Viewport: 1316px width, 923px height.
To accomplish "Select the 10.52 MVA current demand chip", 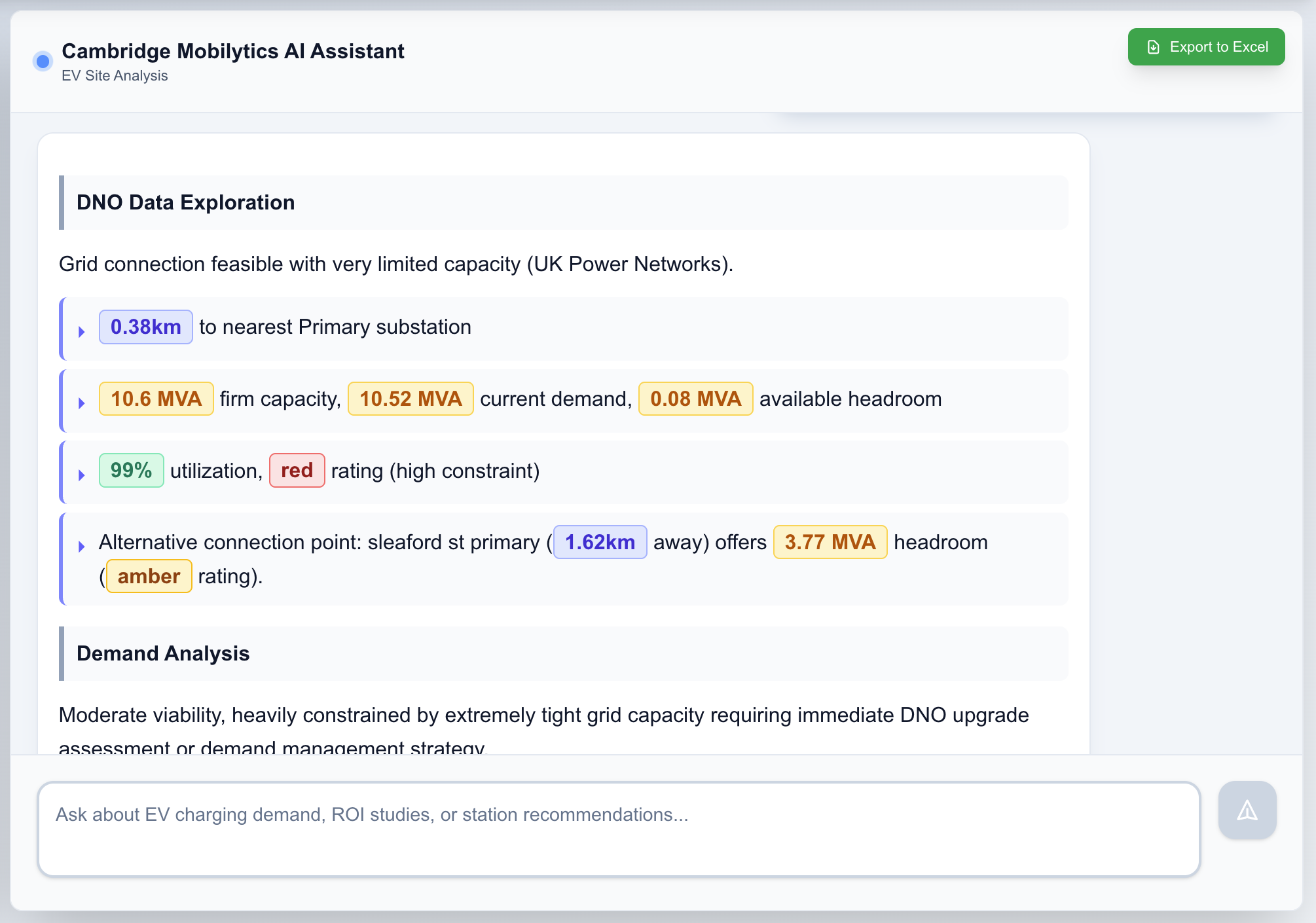I will 410,398.
